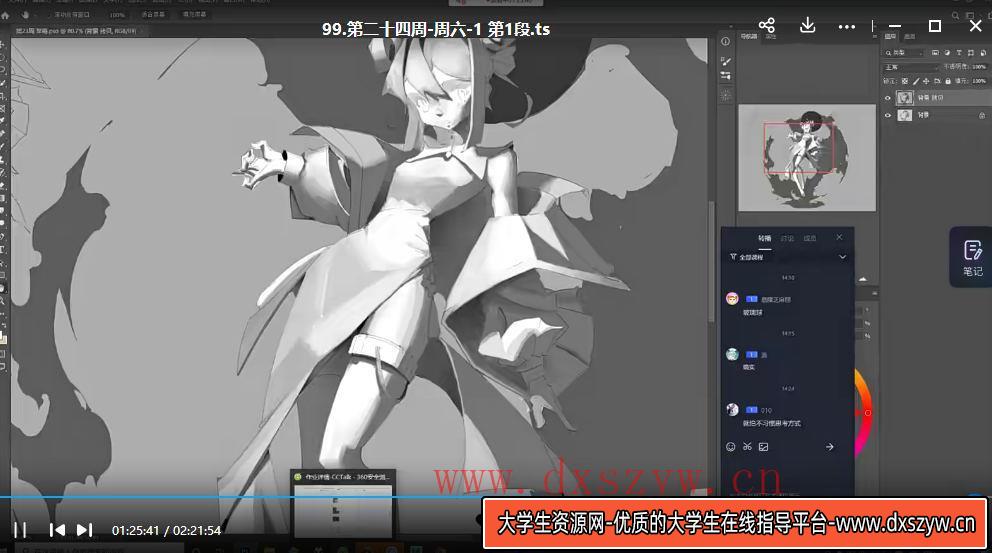Select the bottom background layer thumbnail
The width and height of the screenshot is (992, 553).
905,115
